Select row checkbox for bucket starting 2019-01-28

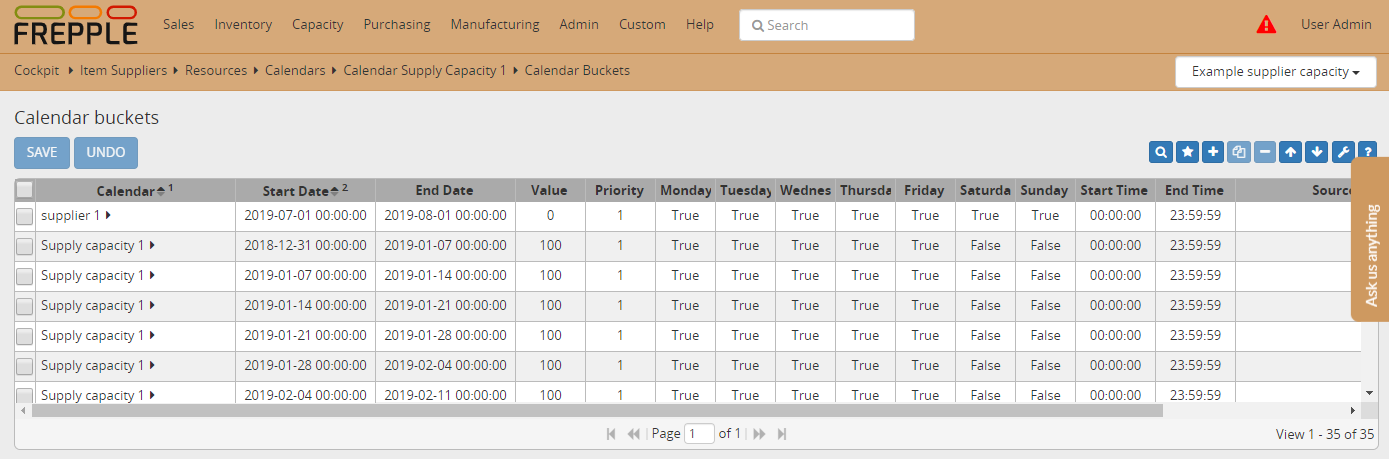point(25,366)
